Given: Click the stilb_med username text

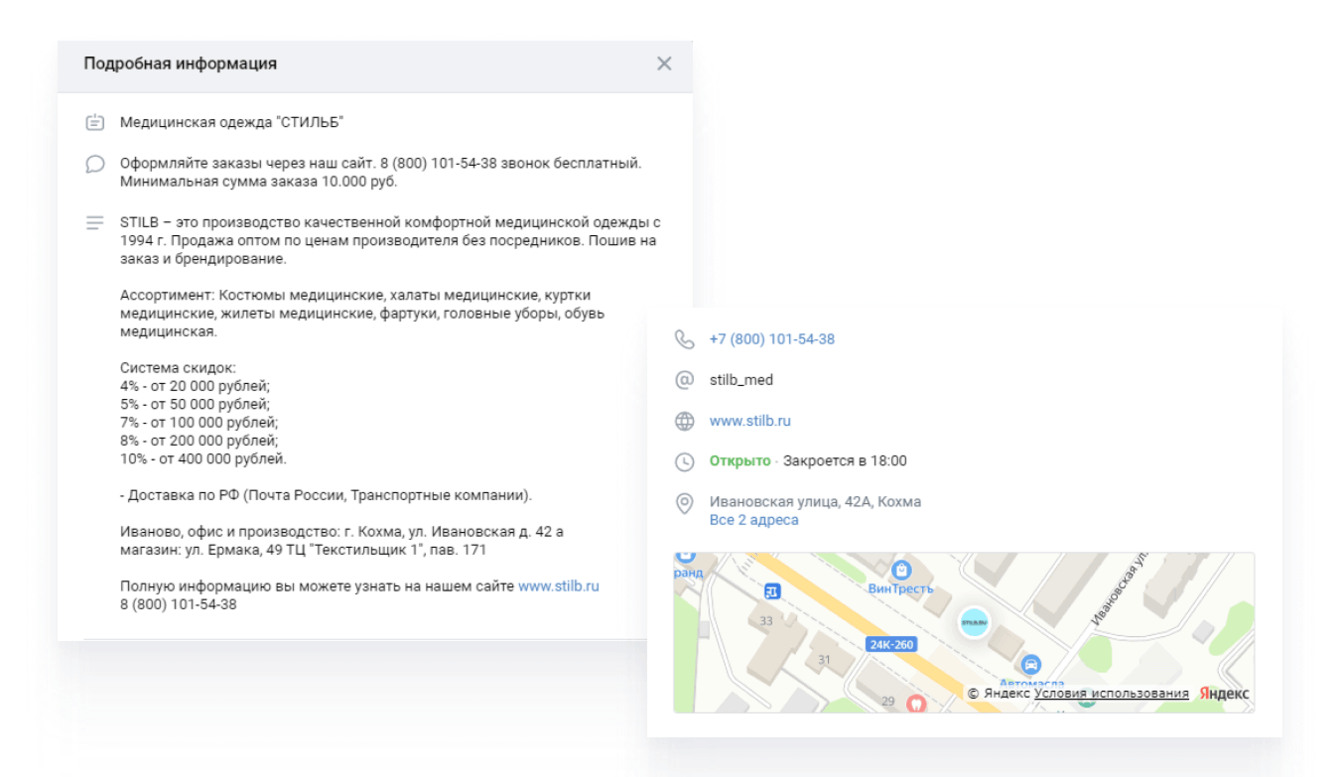Looking at the screenshot, I should click(741, 380).
